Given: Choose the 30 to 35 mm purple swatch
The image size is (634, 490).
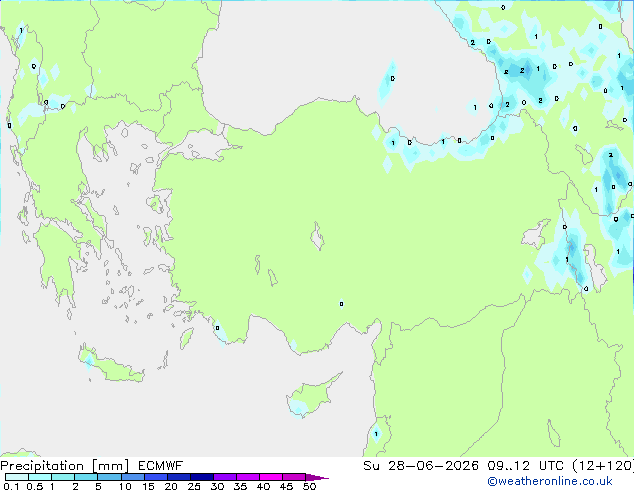Looking at the screenshot, I should pos(225,477).
